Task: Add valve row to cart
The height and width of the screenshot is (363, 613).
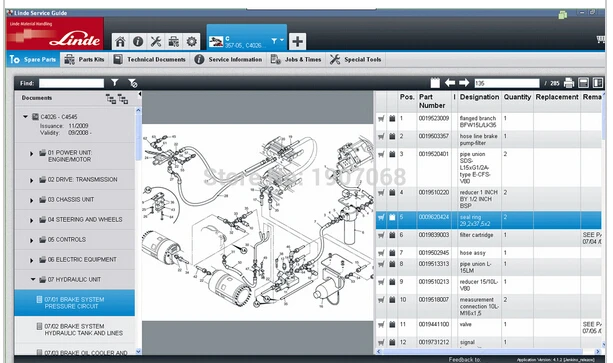Action: click(381, 324)
